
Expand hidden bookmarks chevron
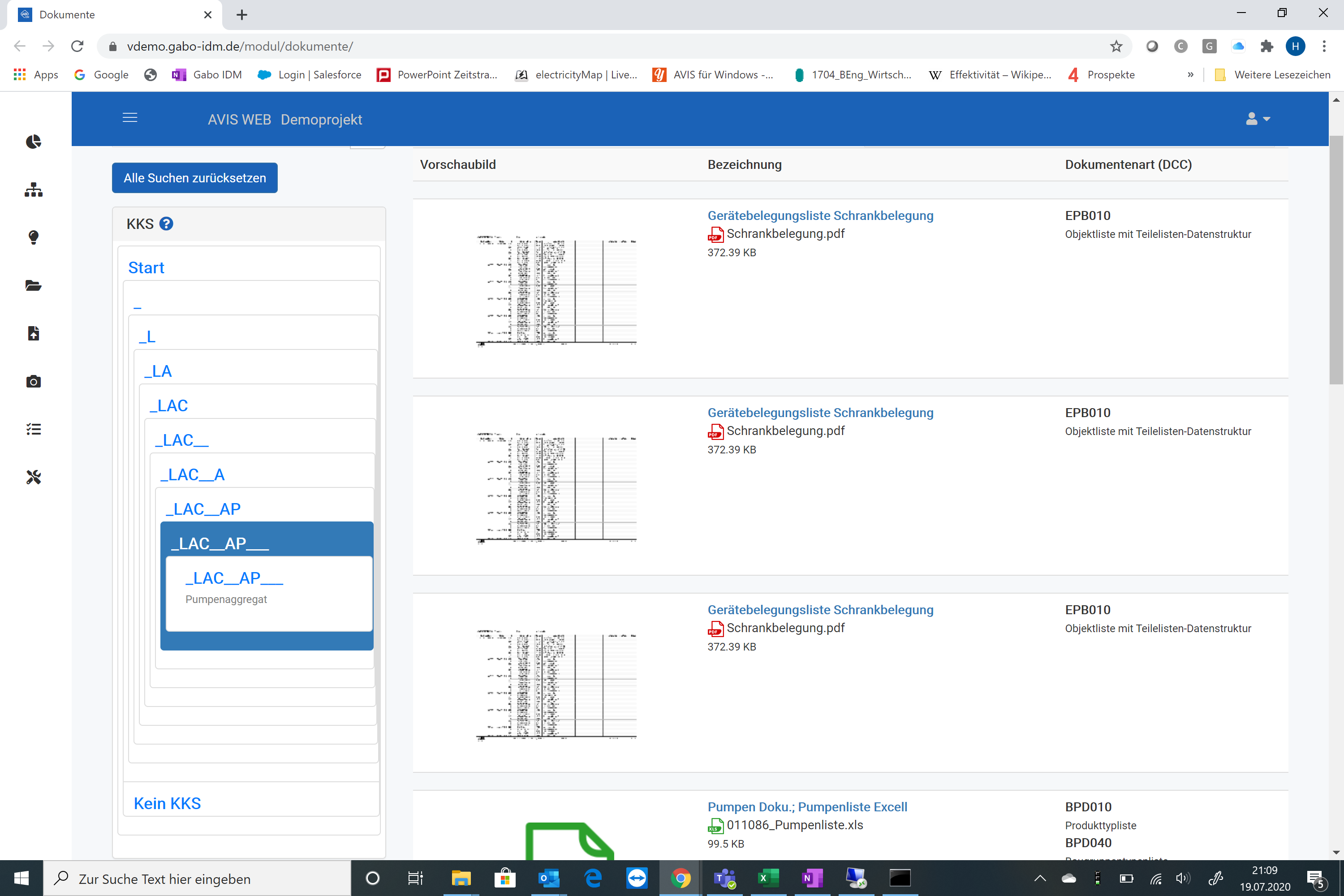pyautogui.click(x=1190, y=75)
